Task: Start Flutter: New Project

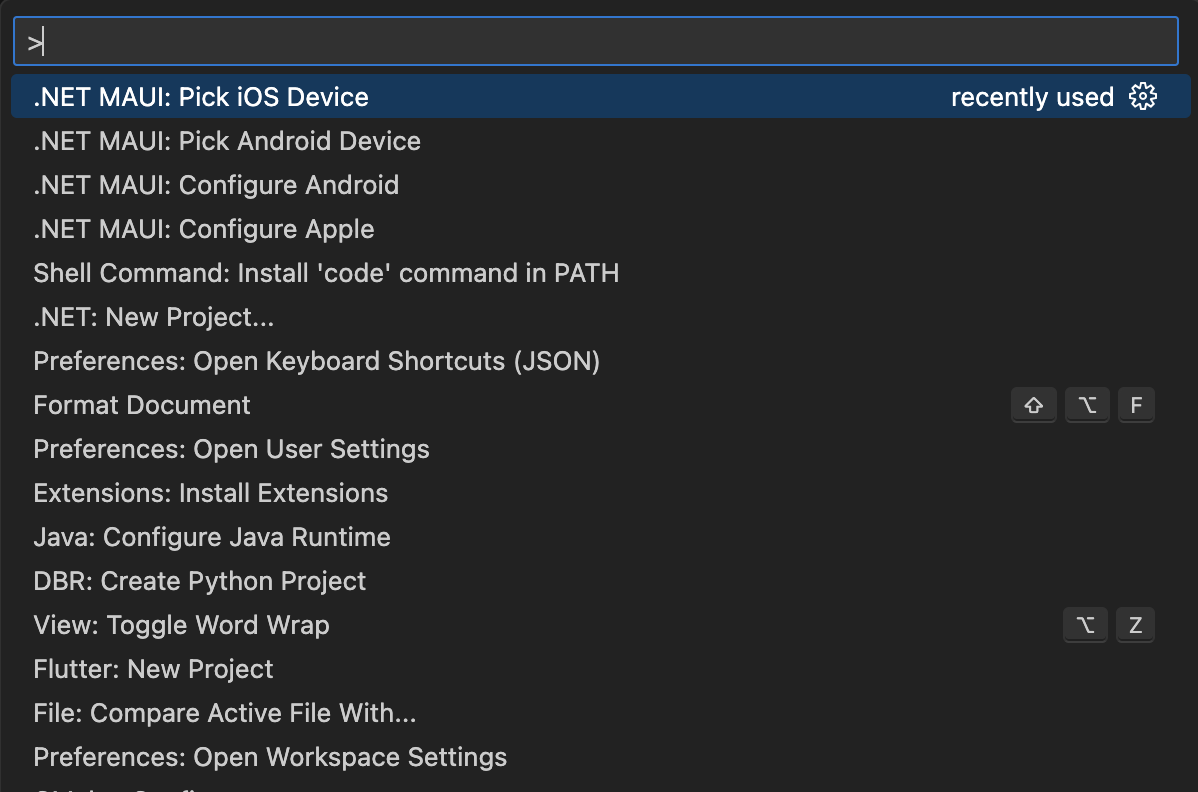Action: (153, 669)
